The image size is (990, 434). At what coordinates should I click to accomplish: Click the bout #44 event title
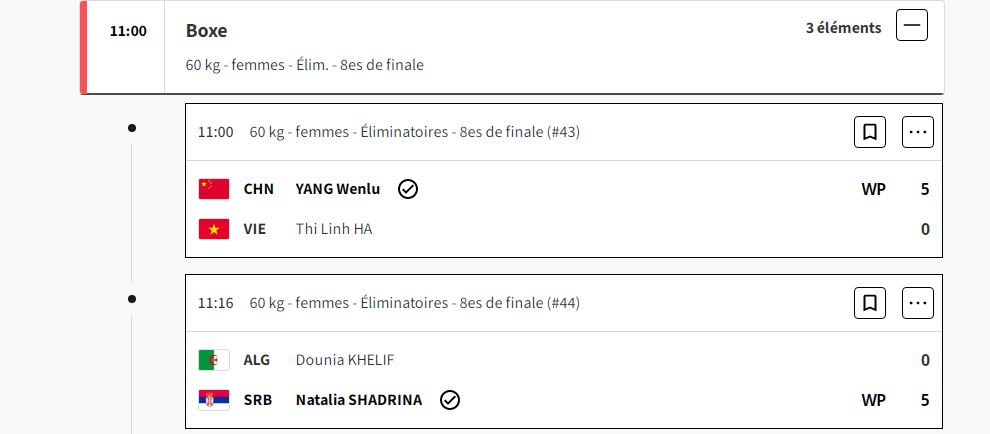pyautogui.click(x=414, y=302)
